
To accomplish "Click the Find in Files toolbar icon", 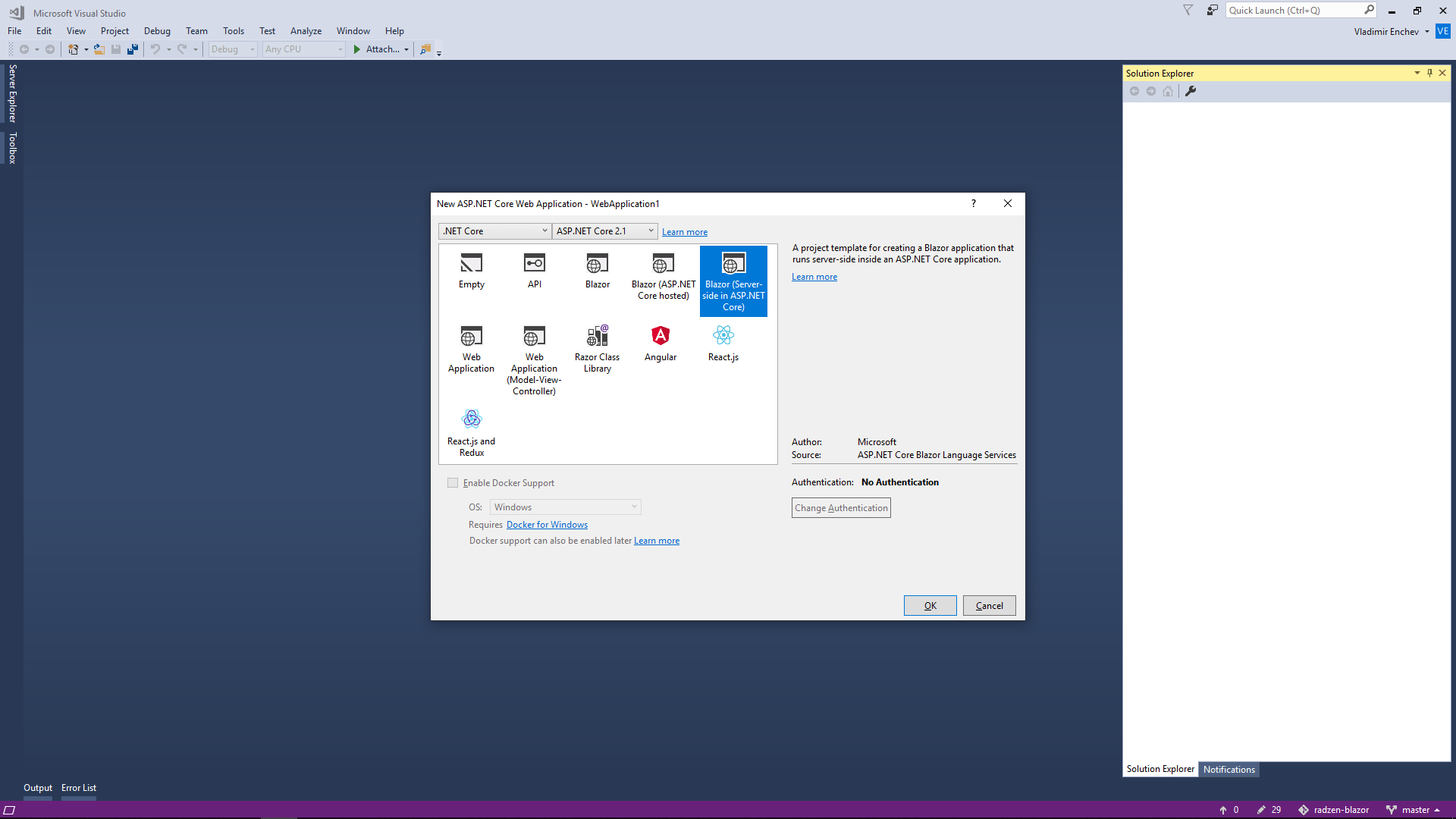I will tap(425, 49).
